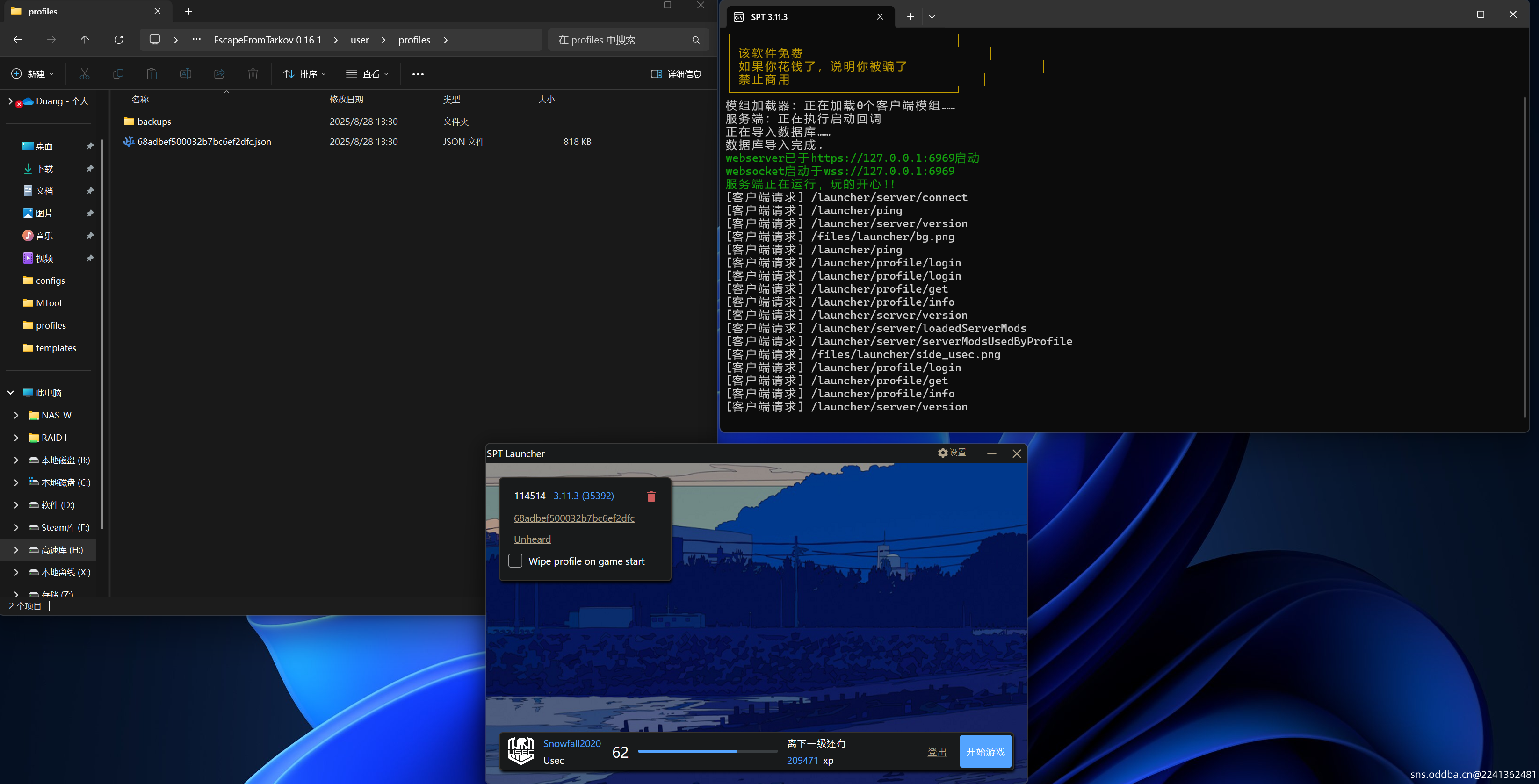Click the Cut icon in Explorer toolbar
This screenshot has width=1539, height=784.
pyautogui.click(x=84, y=74)
